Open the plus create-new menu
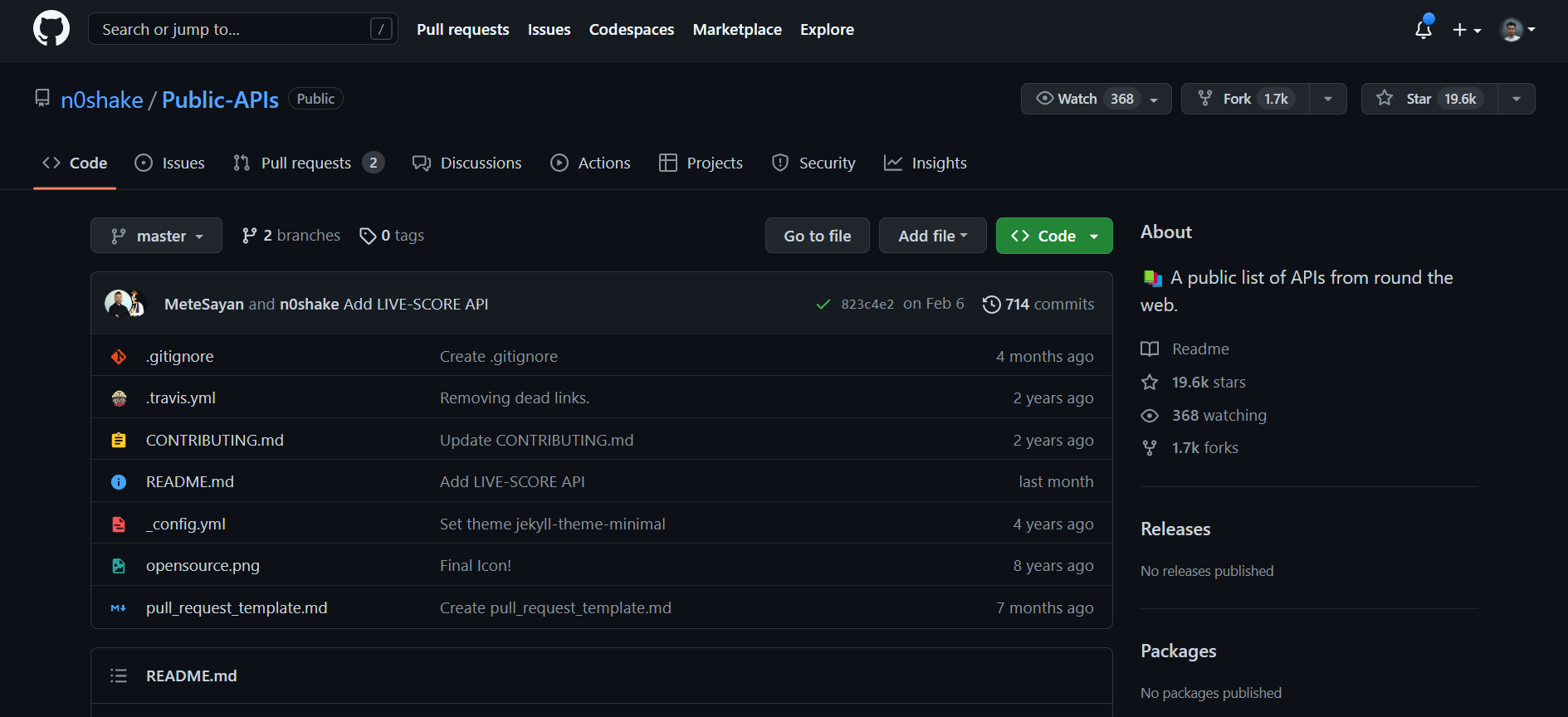The image size is (1568, 717). (x=1467, y=30)
